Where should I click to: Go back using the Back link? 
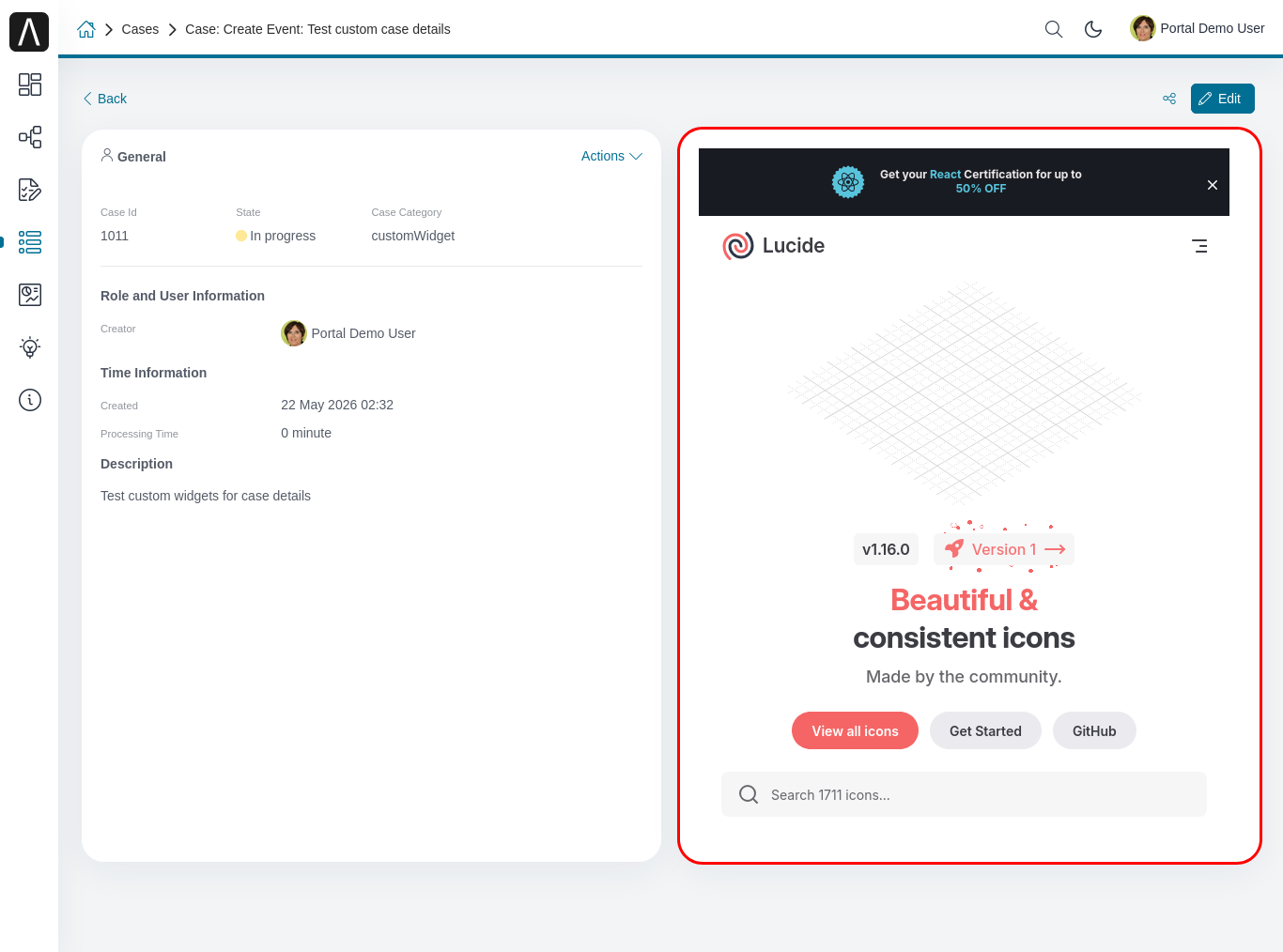coord(104,99)
